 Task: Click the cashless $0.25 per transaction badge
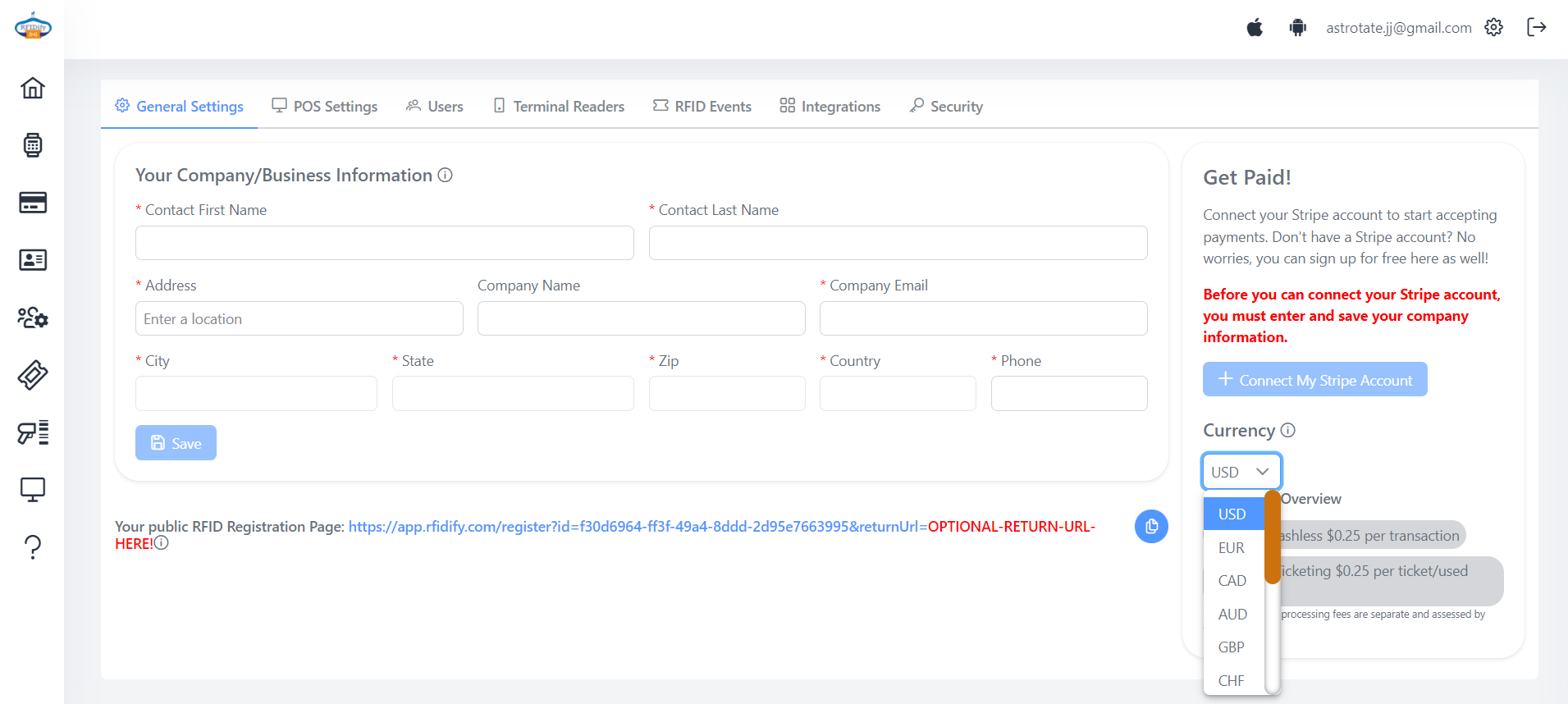coord(1373,535)
